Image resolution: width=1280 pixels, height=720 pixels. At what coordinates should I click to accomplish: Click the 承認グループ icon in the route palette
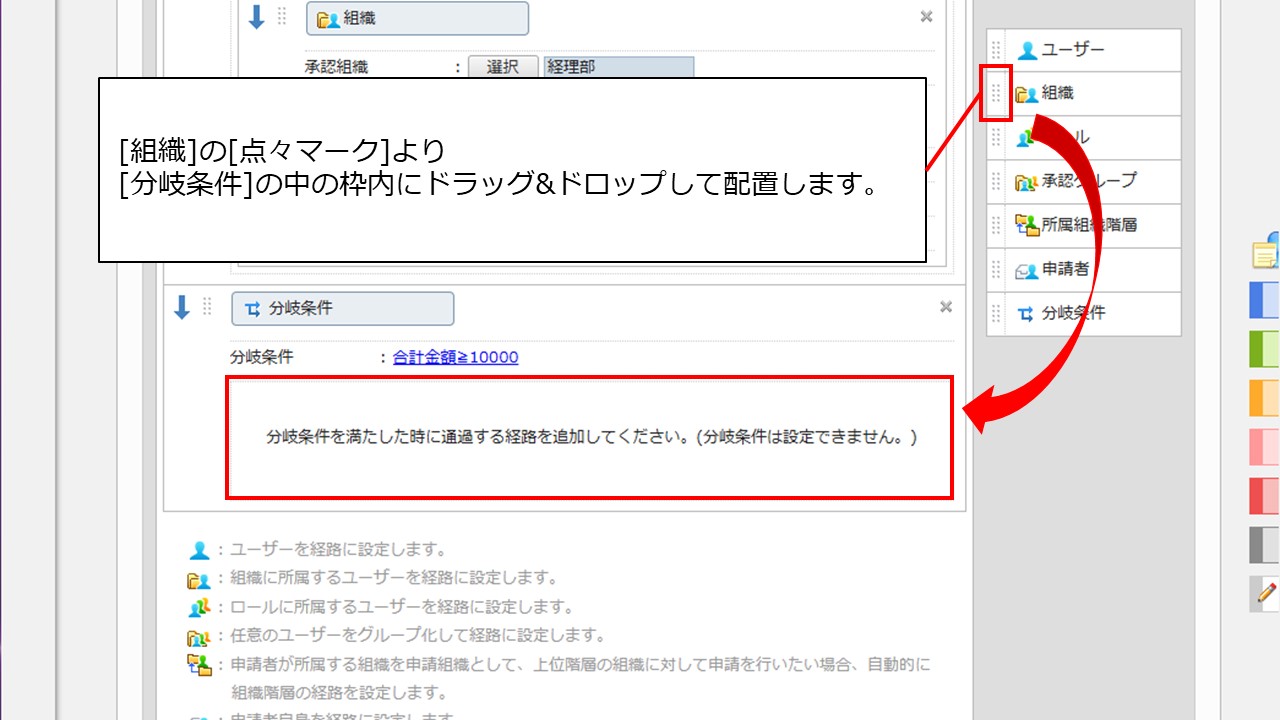click(x=1027, y=182)
